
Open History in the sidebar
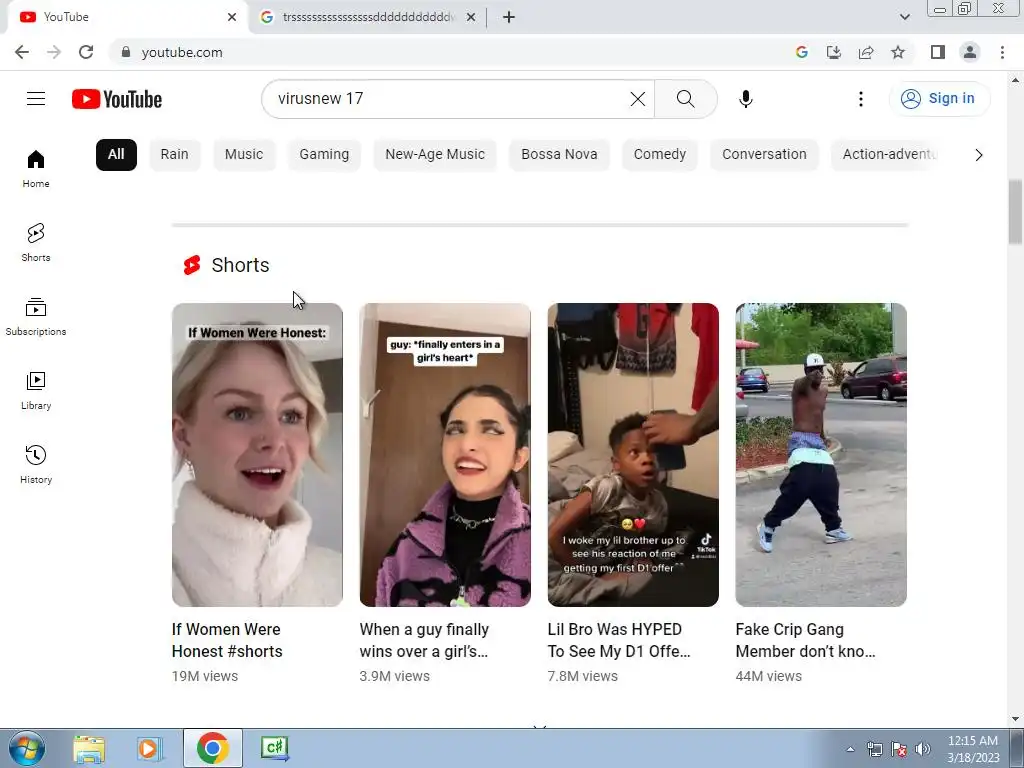pos(36,464)
